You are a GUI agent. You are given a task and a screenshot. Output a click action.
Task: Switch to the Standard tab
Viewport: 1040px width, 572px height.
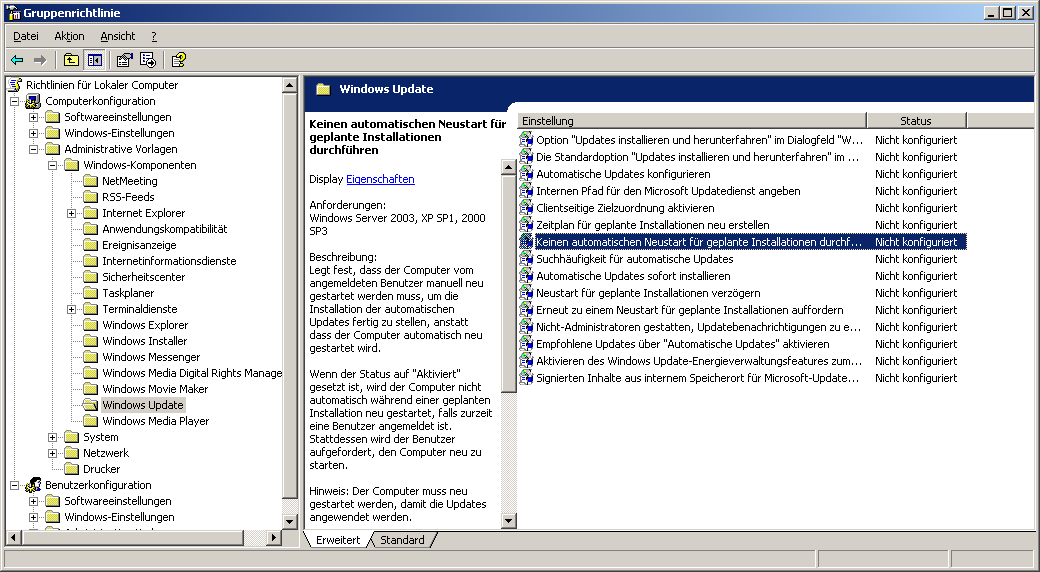(402, 540)
